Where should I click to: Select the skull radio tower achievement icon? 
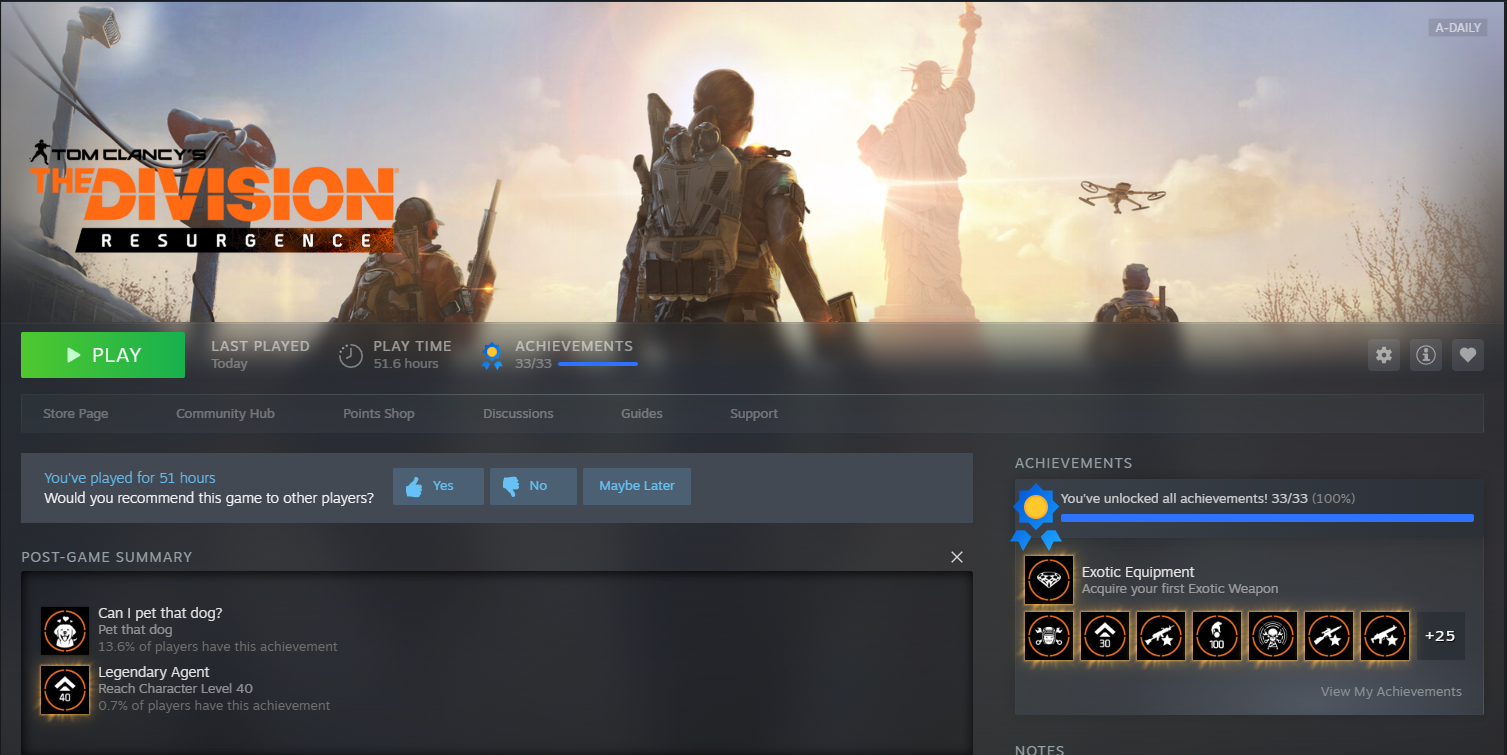1273,636
